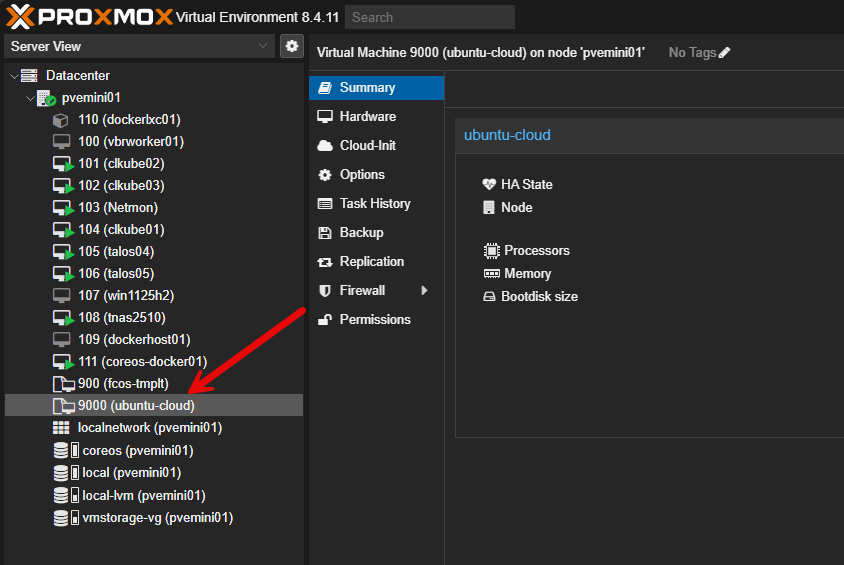This screenshot has width=844, height=565.
Task: Select the Summary tab
Action: click(x=367, y=88)
